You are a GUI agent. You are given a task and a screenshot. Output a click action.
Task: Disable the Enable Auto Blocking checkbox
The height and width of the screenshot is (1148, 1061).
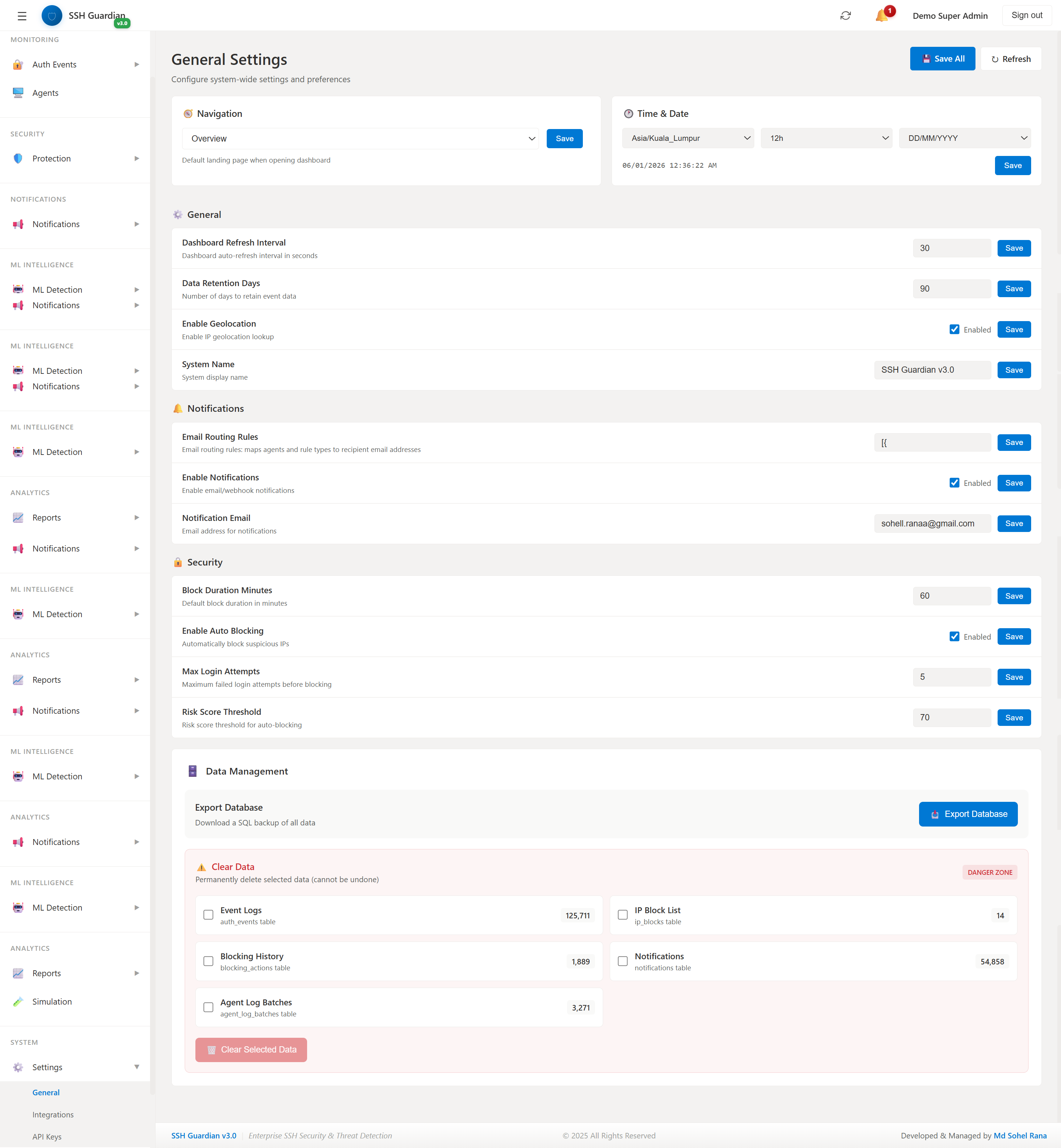954,636
